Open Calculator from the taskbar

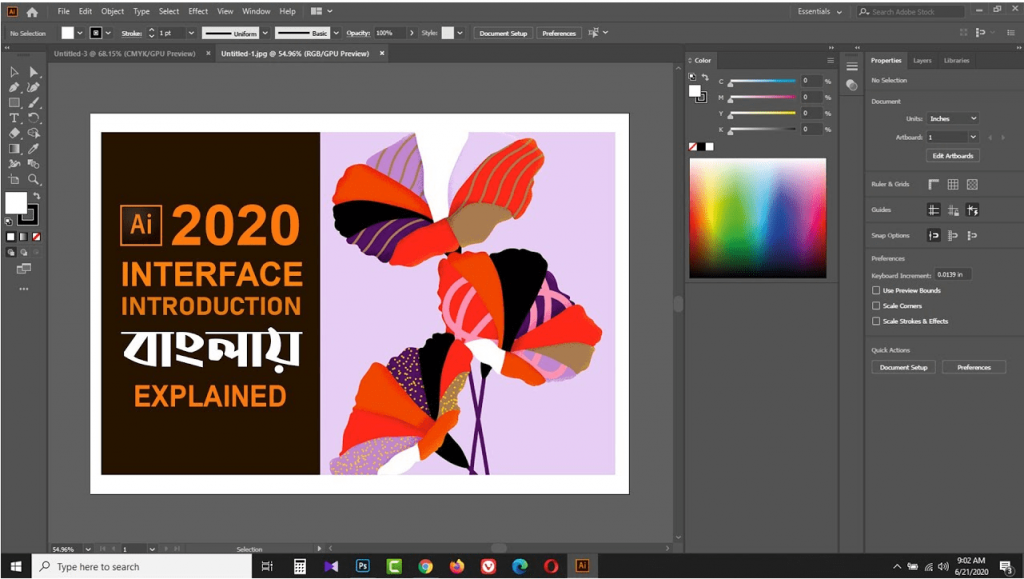coord(300,566)
